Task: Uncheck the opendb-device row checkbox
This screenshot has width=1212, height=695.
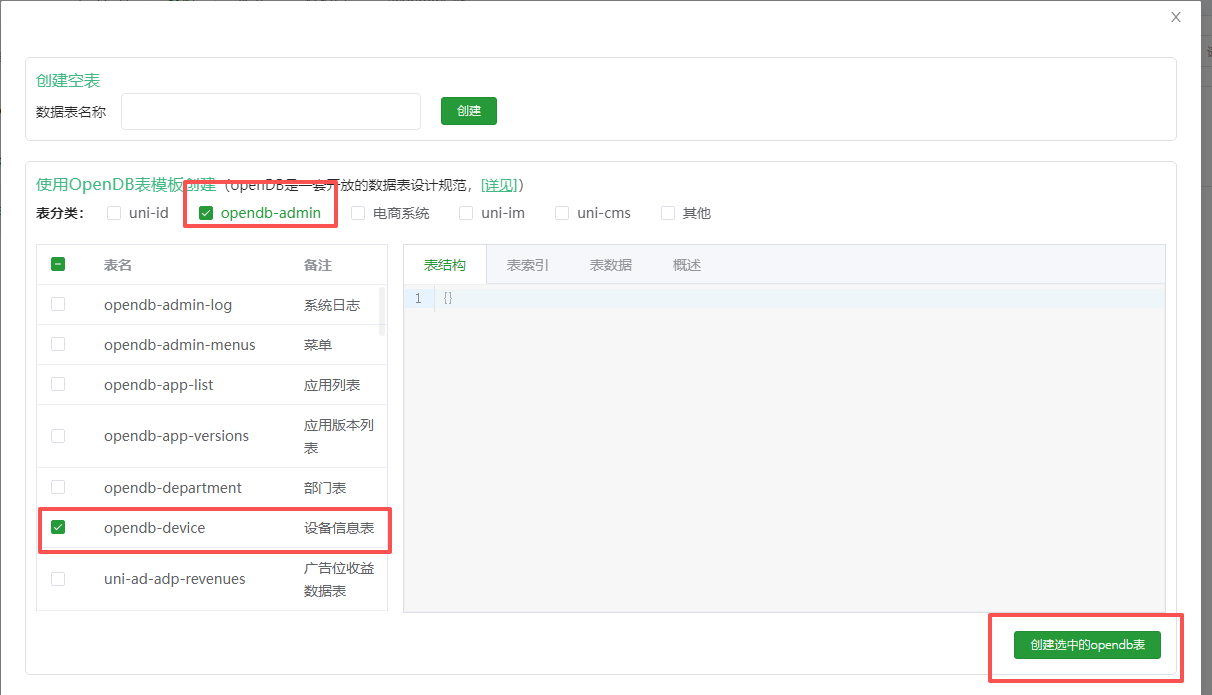Action: click(x=58, y=527)
